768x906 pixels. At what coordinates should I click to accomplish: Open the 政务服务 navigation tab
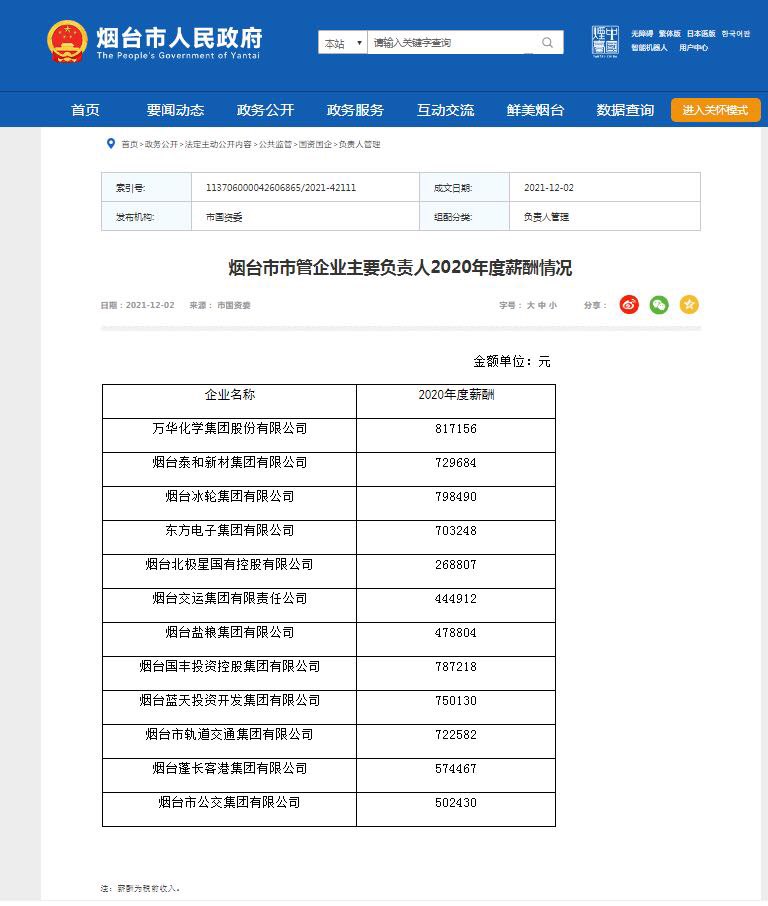(355, 110)
